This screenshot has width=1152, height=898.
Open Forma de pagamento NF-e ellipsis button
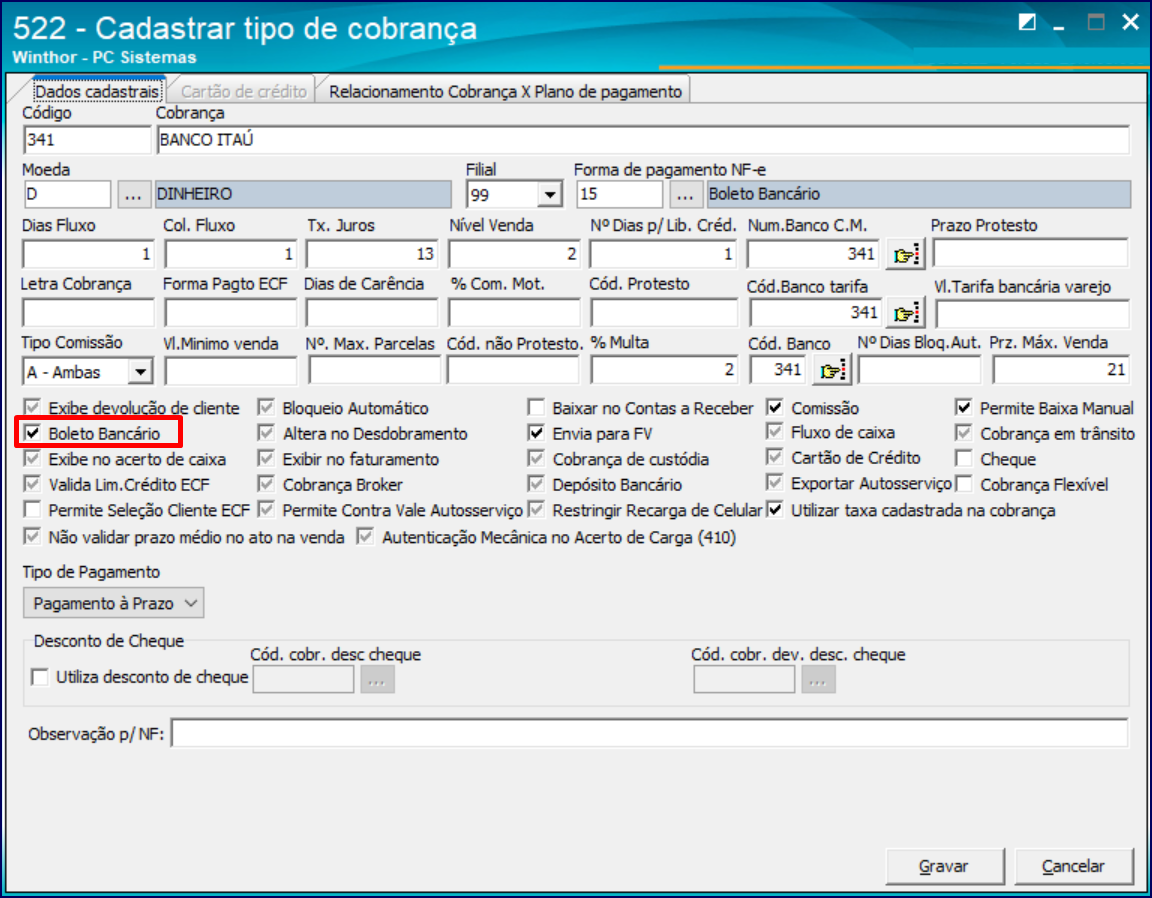point(685,195)
